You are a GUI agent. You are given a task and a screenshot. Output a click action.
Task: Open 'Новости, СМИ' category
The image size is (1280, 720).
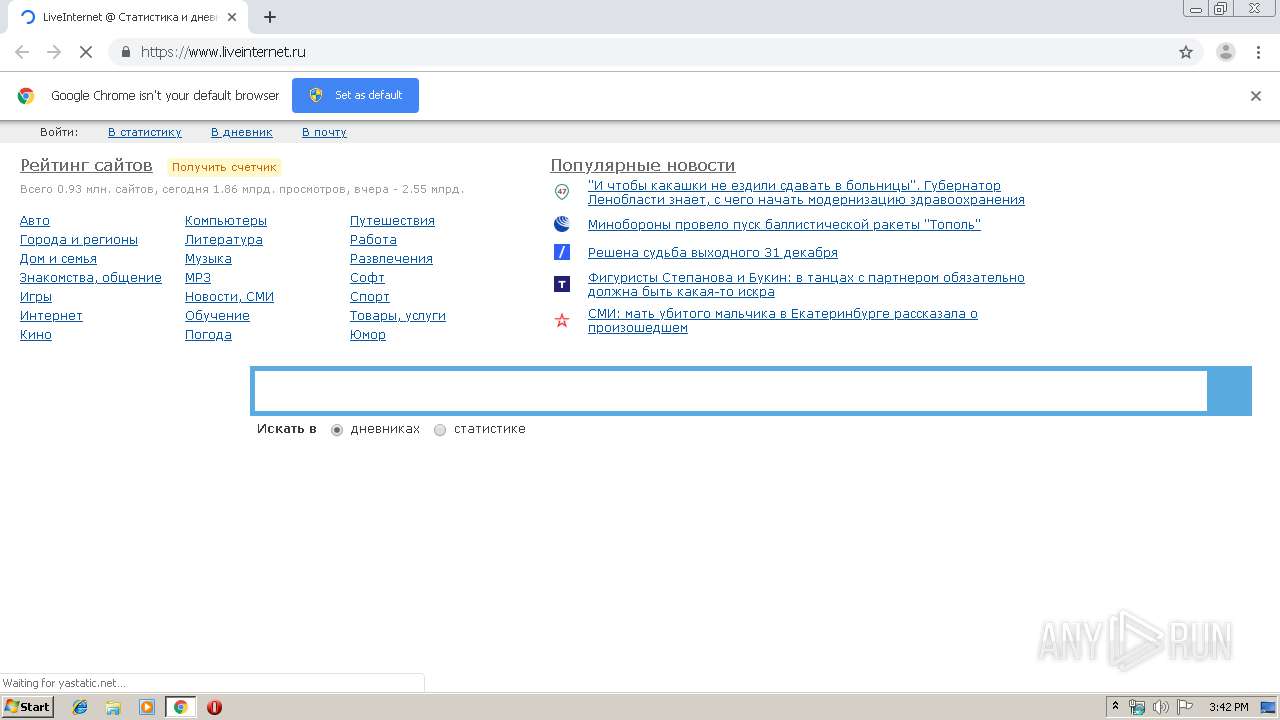pos(229,297)
